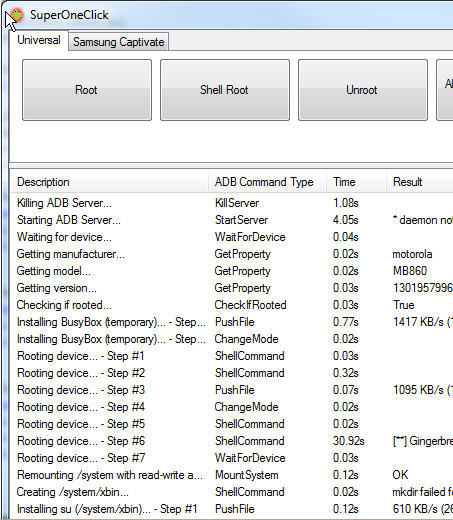Click the '610 KB/s' result cell
Viewport: 453px width, 520px height.
423,509
